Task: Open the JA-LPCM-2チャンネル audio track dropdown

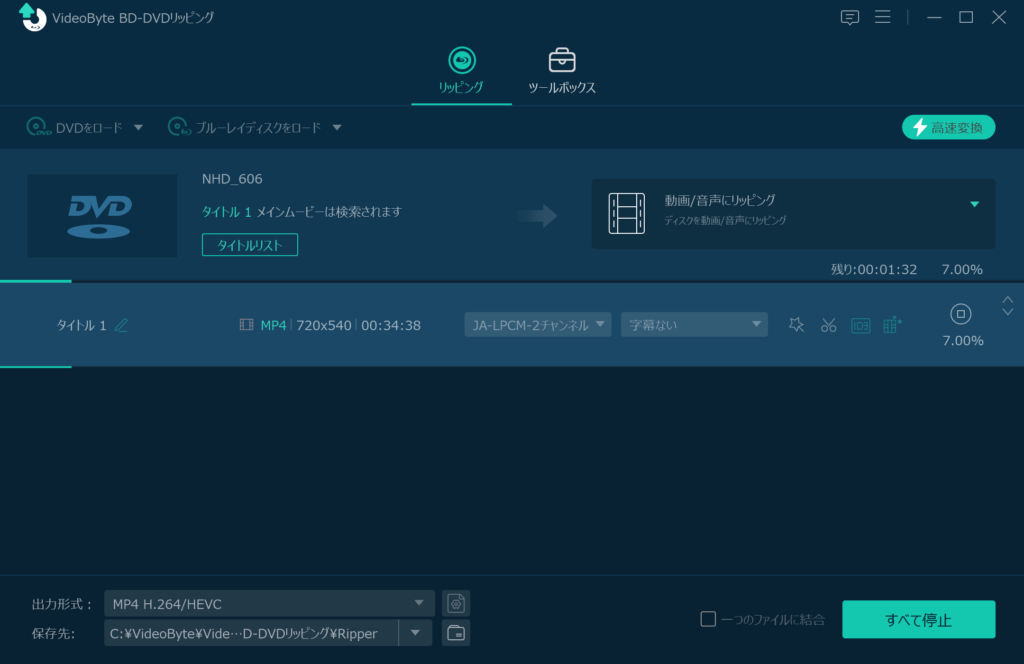Action: [x=537, y=324]
